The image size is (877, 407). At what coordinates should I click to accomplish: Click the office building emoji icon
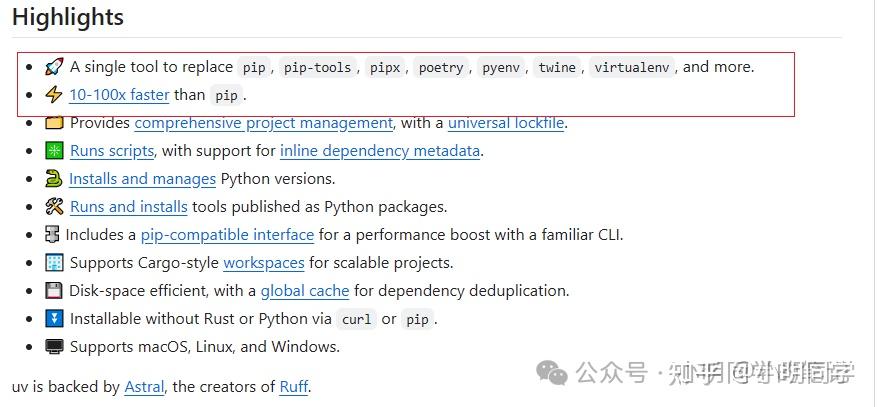pyautogui.click(x=54, y=263)
